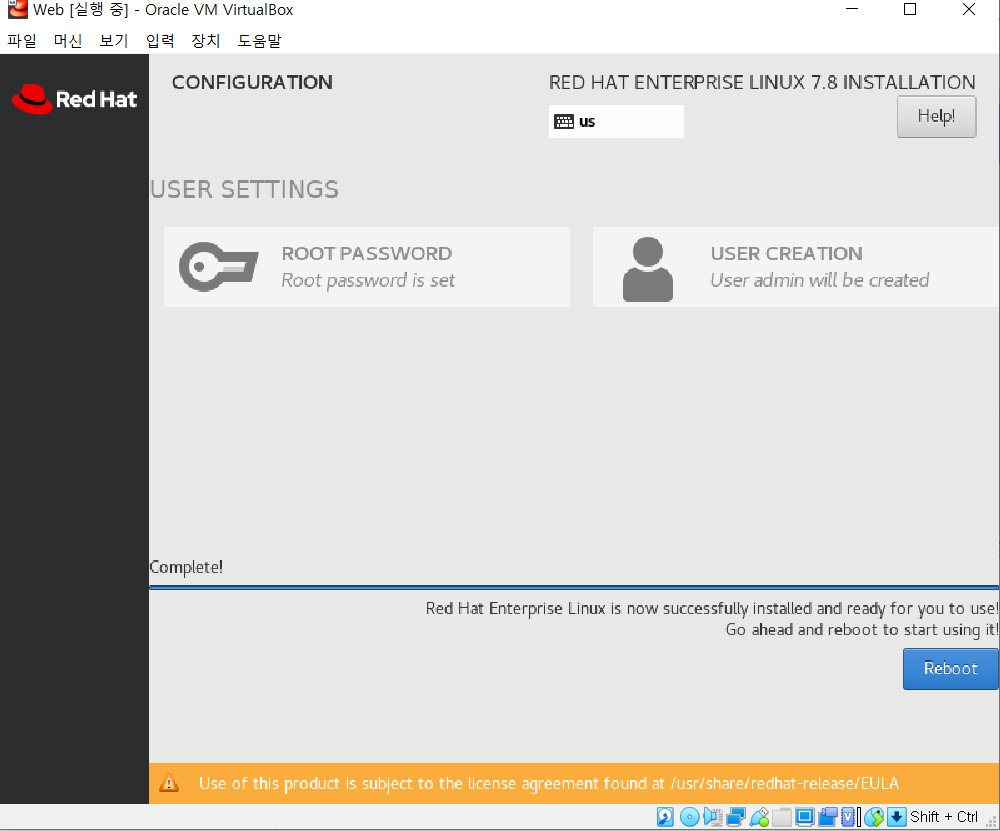Open the 도움말 menu
Viewport: 1000px width, 831px height.
point(259,41)
